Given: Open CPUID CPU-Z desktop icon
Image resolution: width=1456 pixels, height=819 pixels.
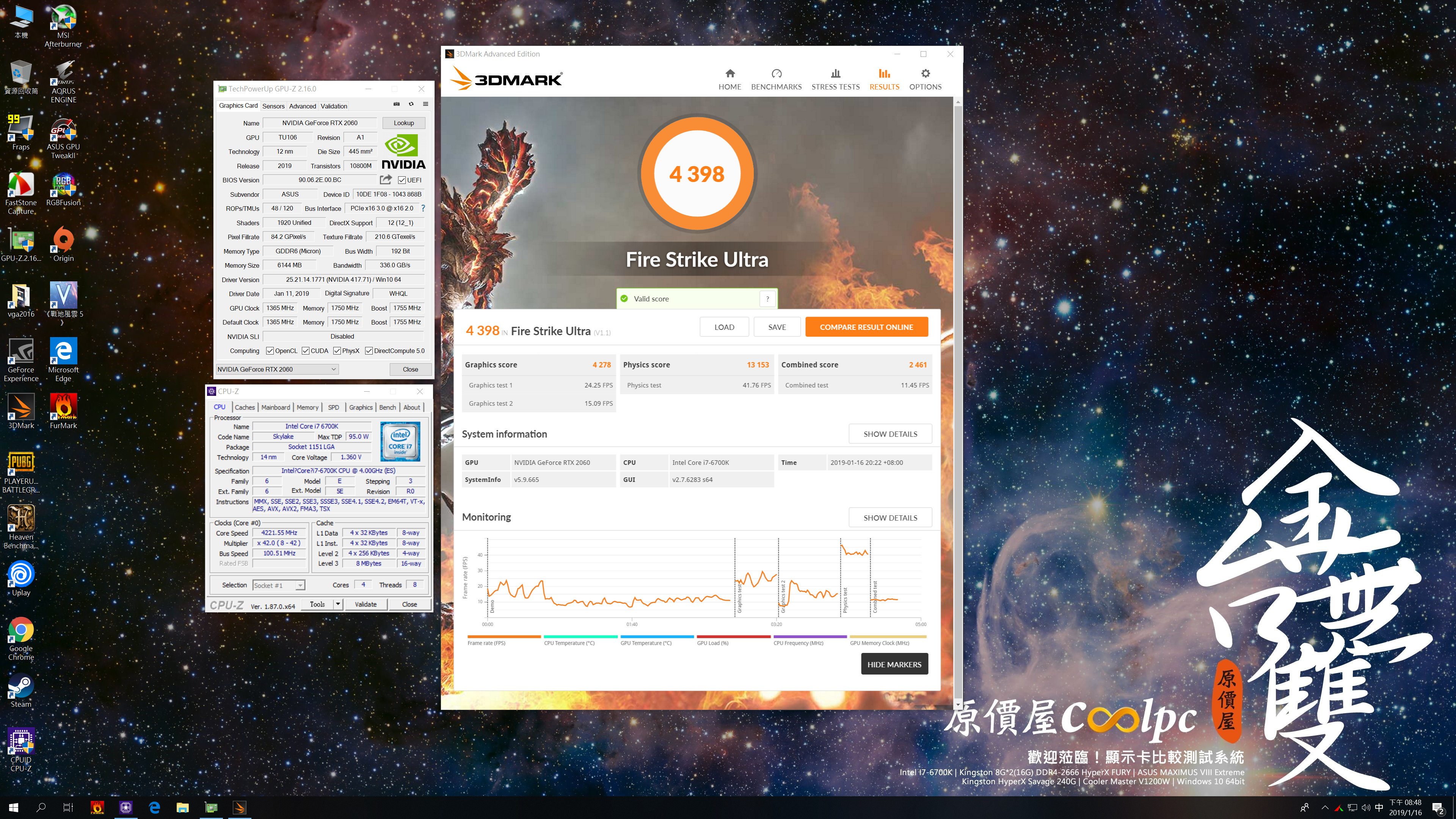Looking at the screenshot, I should click(21, 750).
